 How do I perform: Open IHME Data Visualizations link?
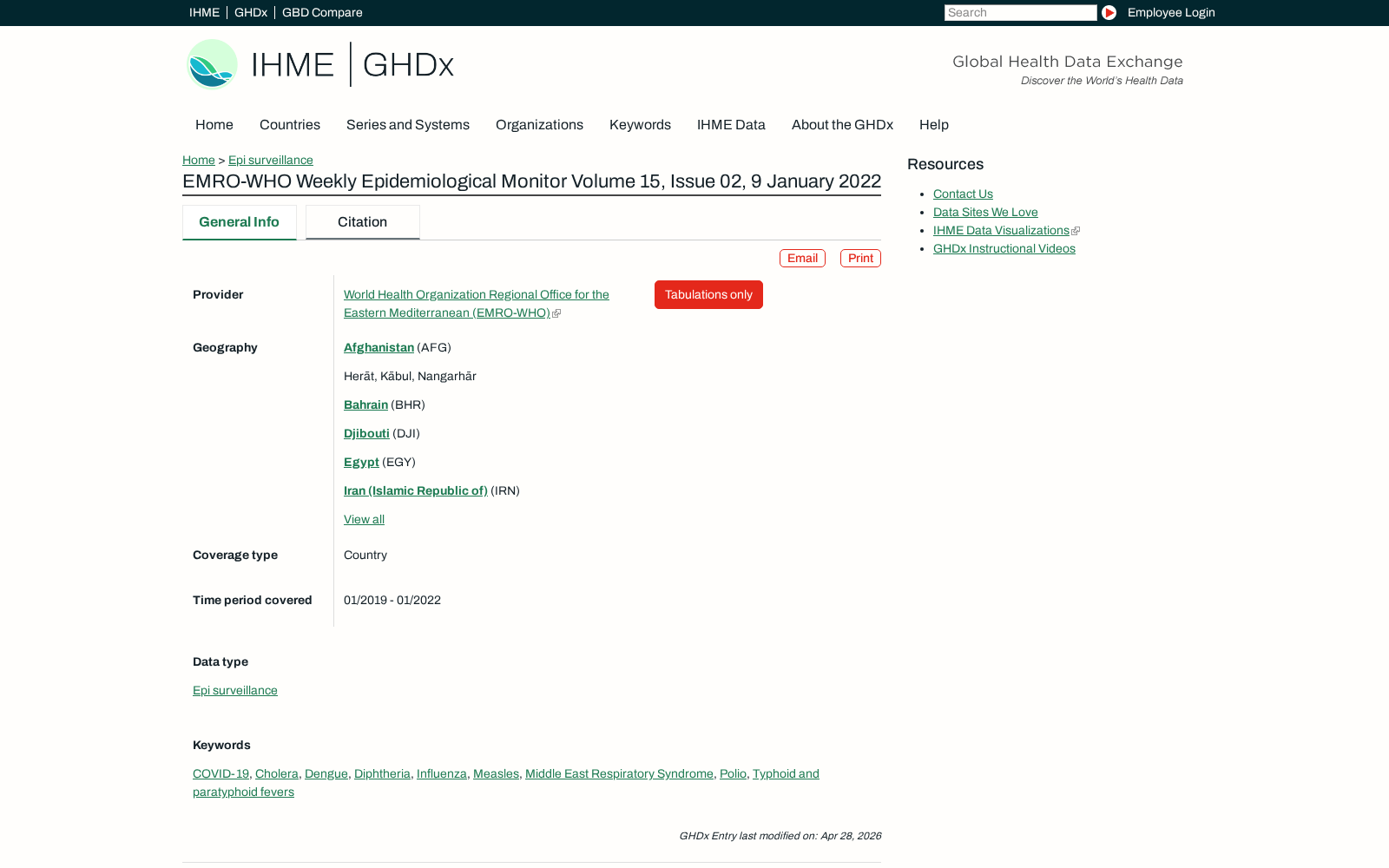tap(1001, 230)
